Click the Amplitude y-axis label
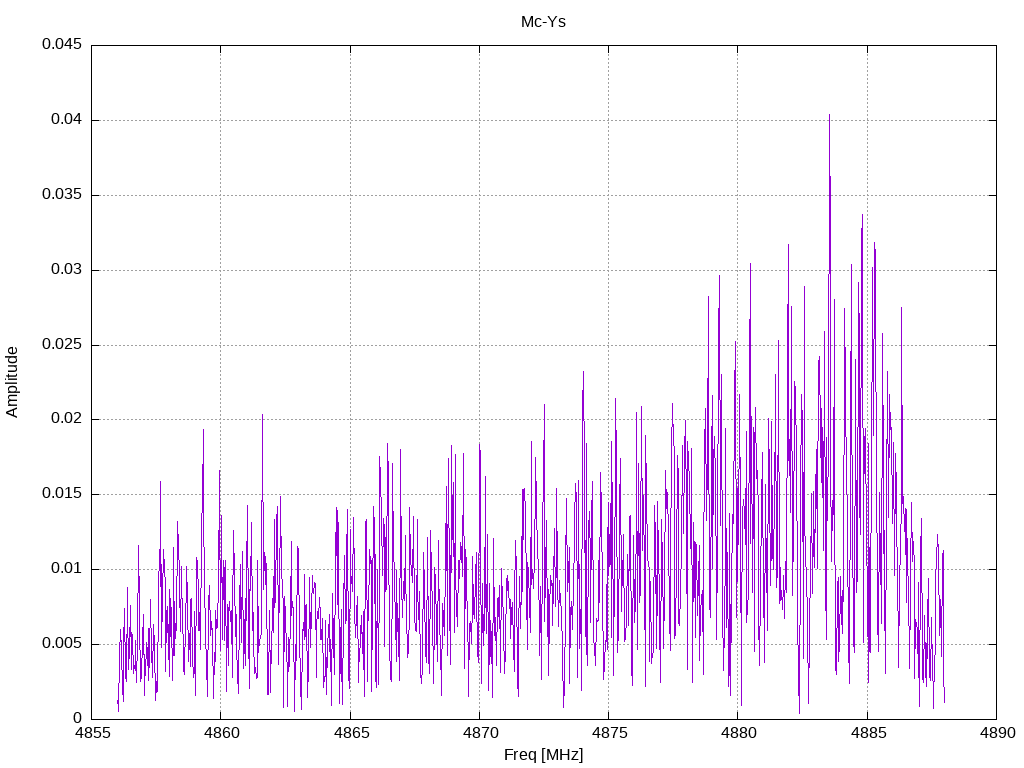 coord(13,381)
